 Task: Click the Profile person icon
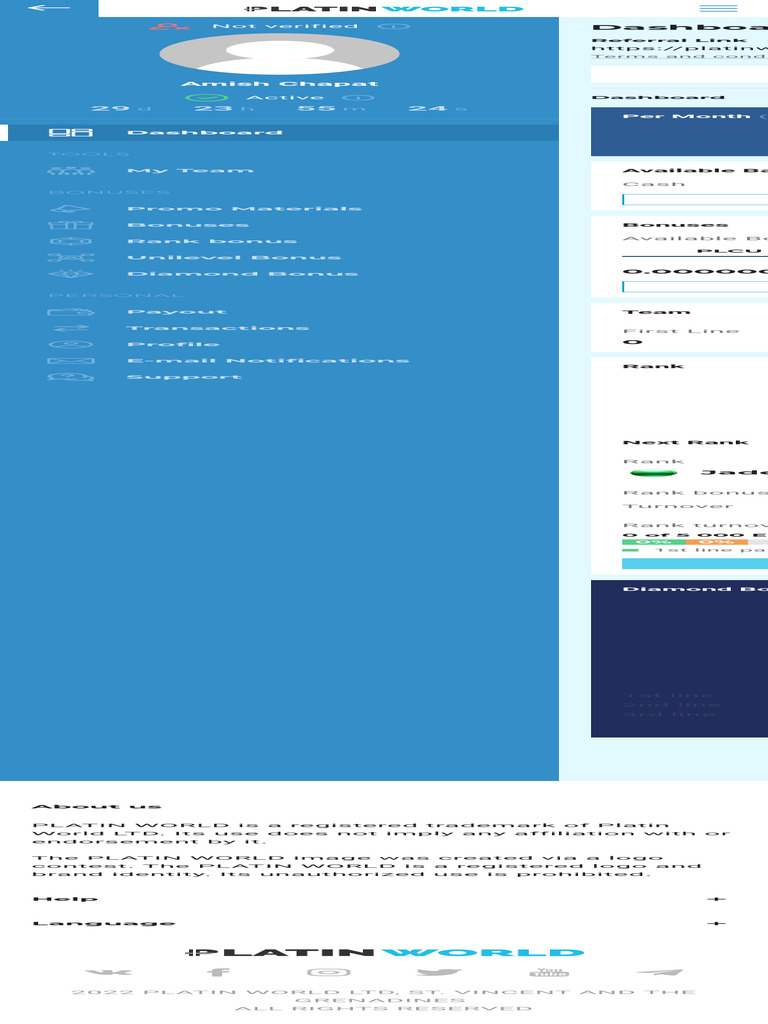tap(71, 345)
